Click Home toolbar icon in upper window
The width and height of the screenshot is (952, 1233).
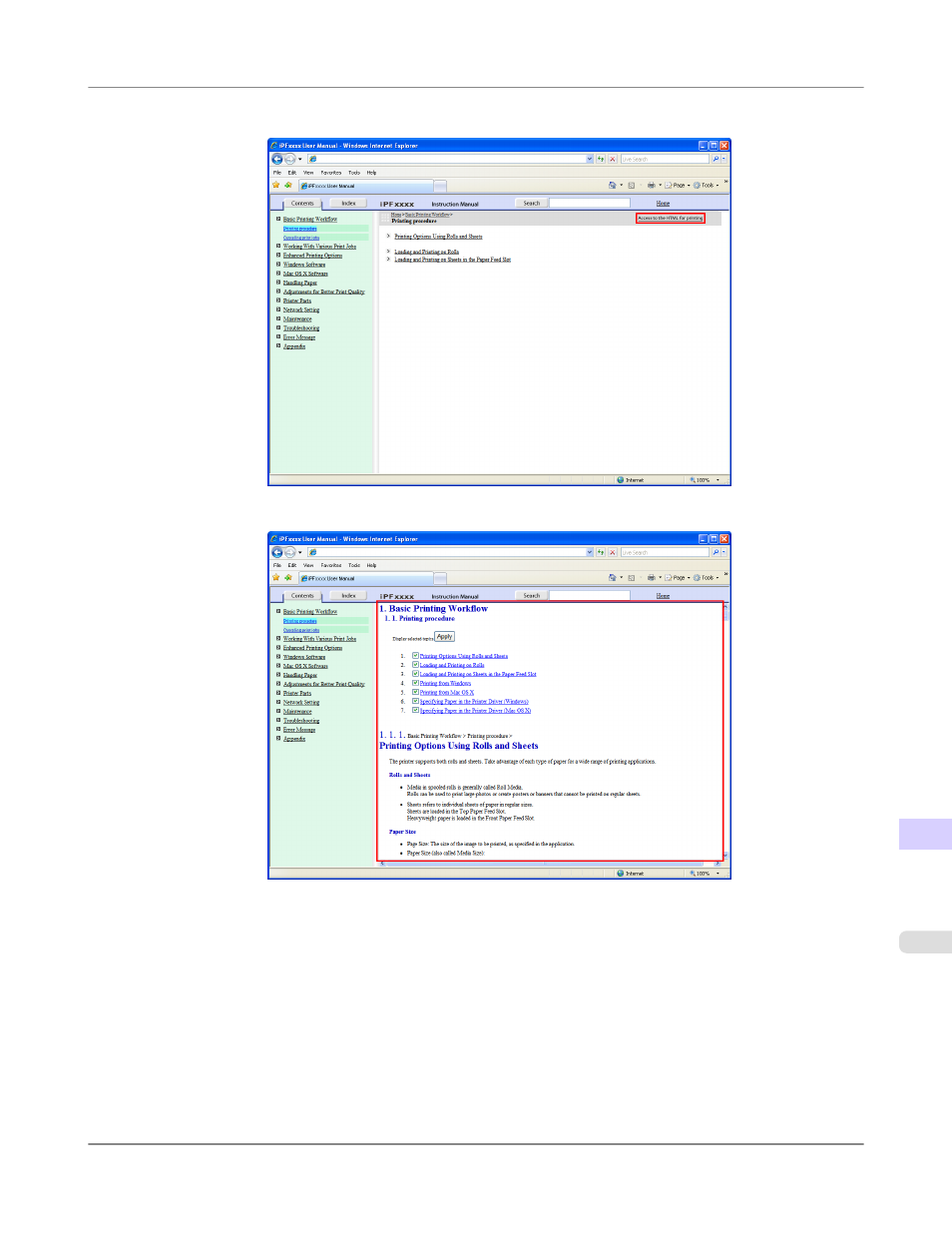point(612,185)
